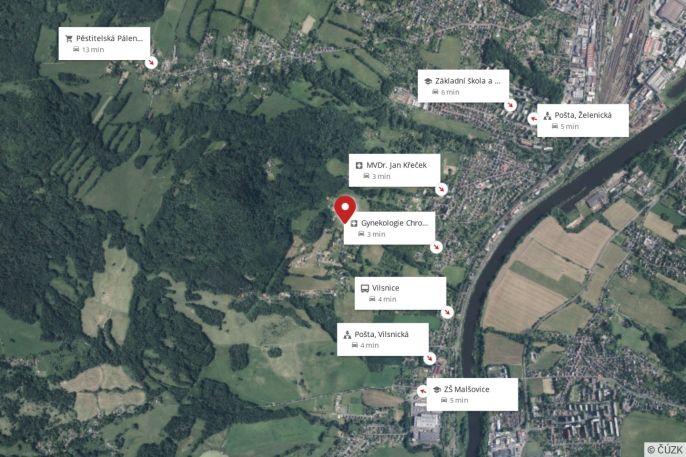Screen dimensions: 686x457
Task: Click the medical cross icon for MVDr. Jan Křeček
Action: (359, 165)
